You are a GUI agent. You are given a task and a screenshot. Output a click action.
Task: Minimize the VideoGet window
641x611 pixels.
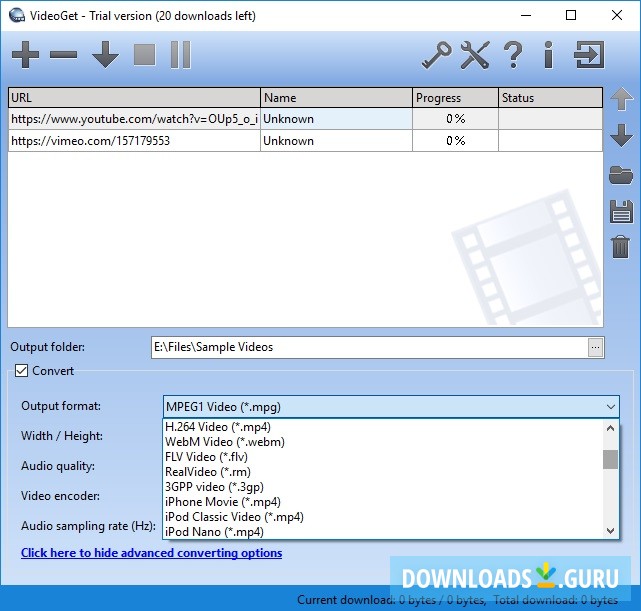tap(526, 16)
